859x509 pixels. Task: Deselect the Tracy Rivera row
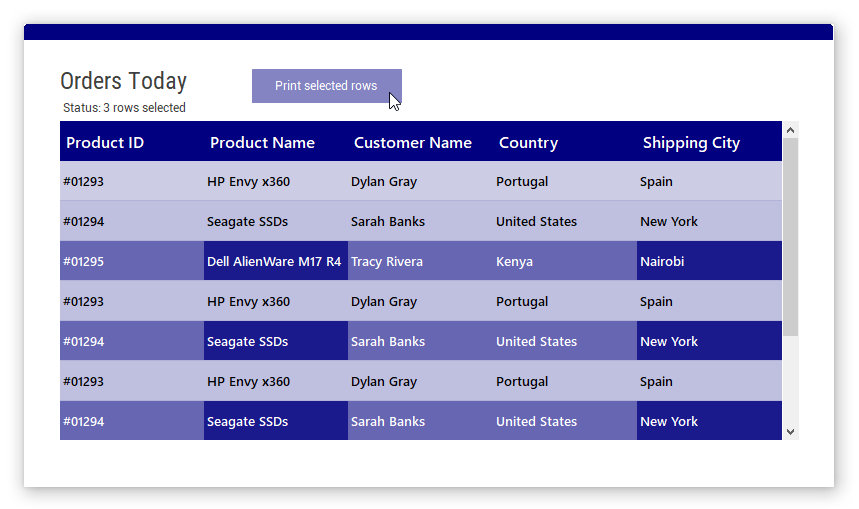(387, 261)
